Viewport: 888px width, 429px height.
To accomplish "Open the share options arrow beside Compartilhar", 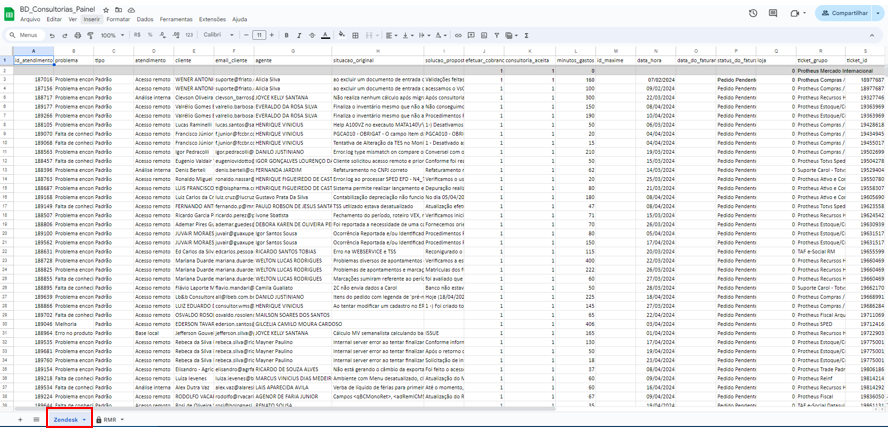I will pos(878,13).
